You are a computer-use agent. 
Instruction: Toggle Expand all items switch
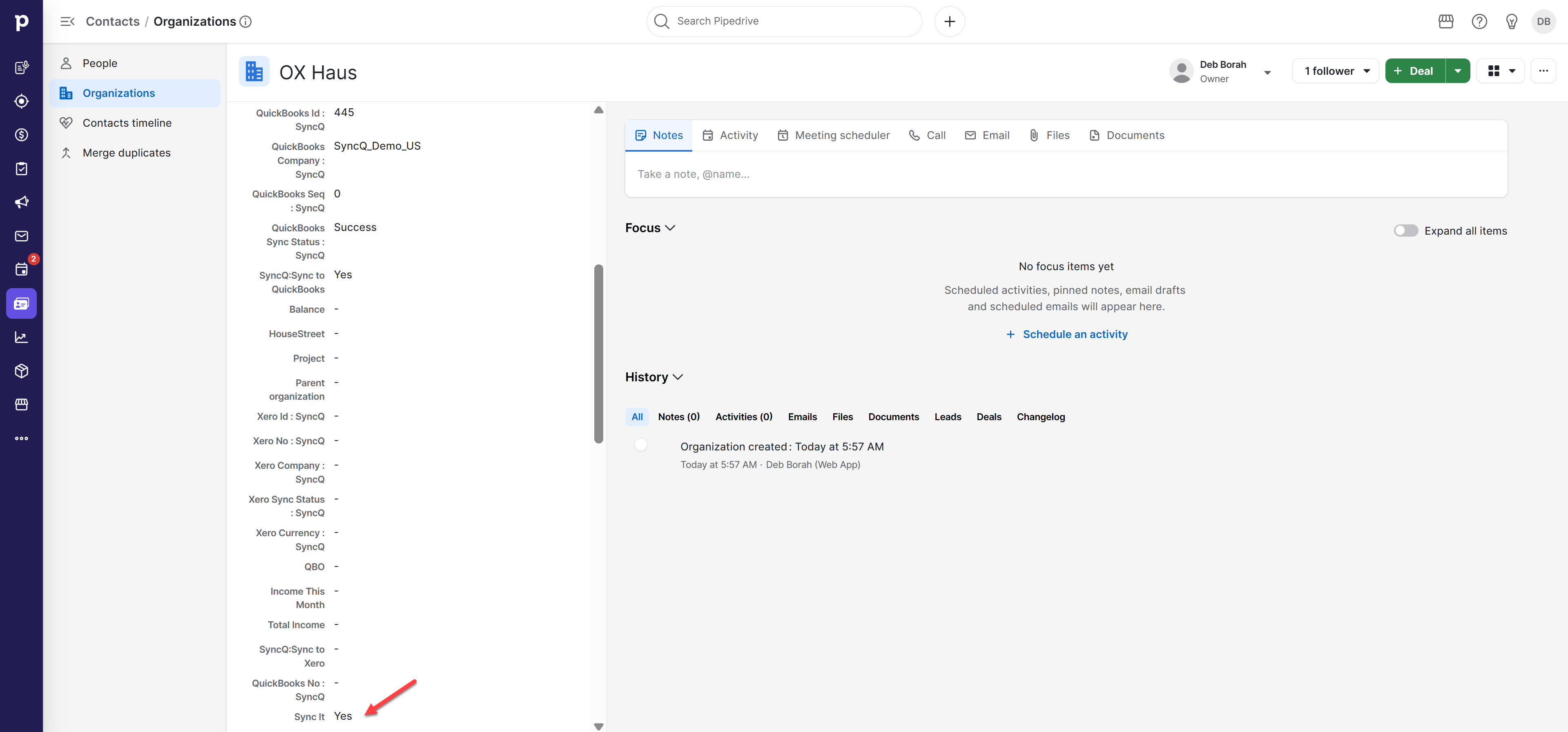click(1405, 231)
